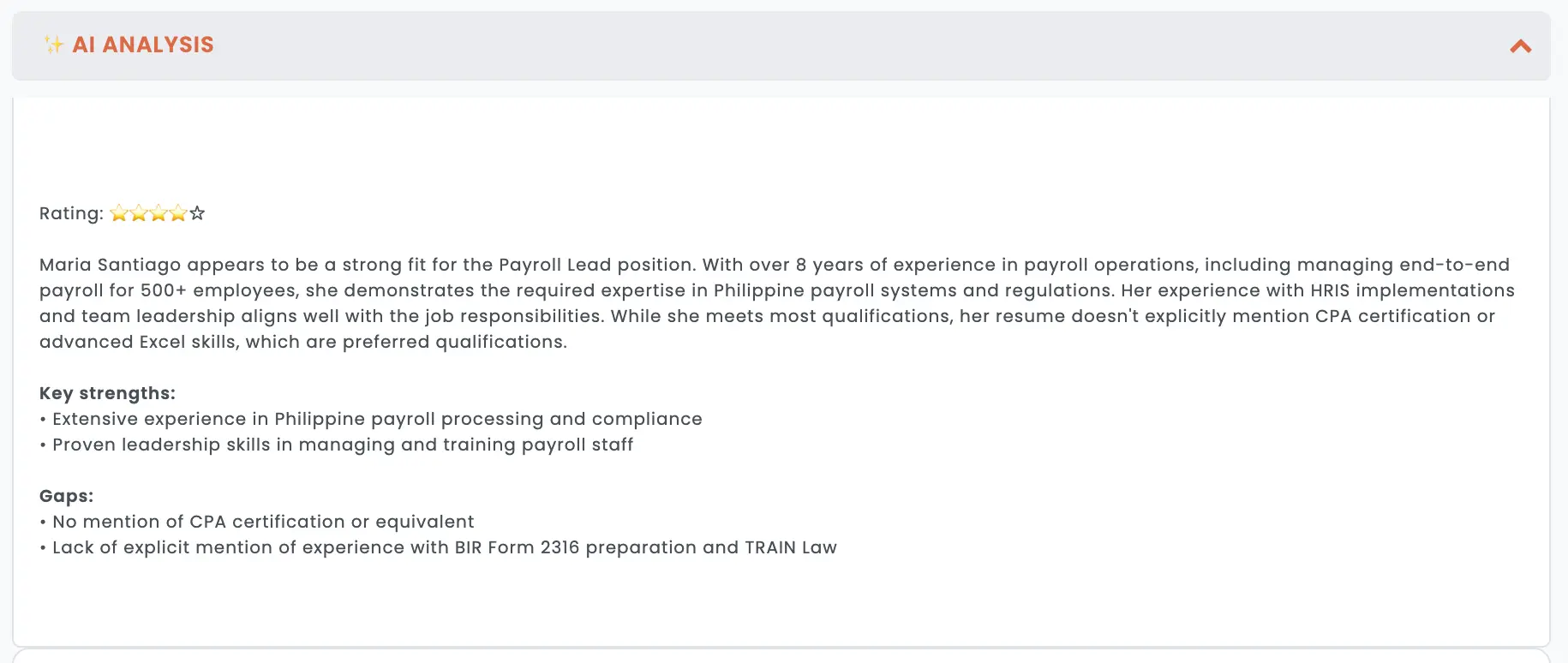The height and width of the screenshot is (663, 1568).
Task: Select the fourth gold rating star
Action: click(178, 213)
